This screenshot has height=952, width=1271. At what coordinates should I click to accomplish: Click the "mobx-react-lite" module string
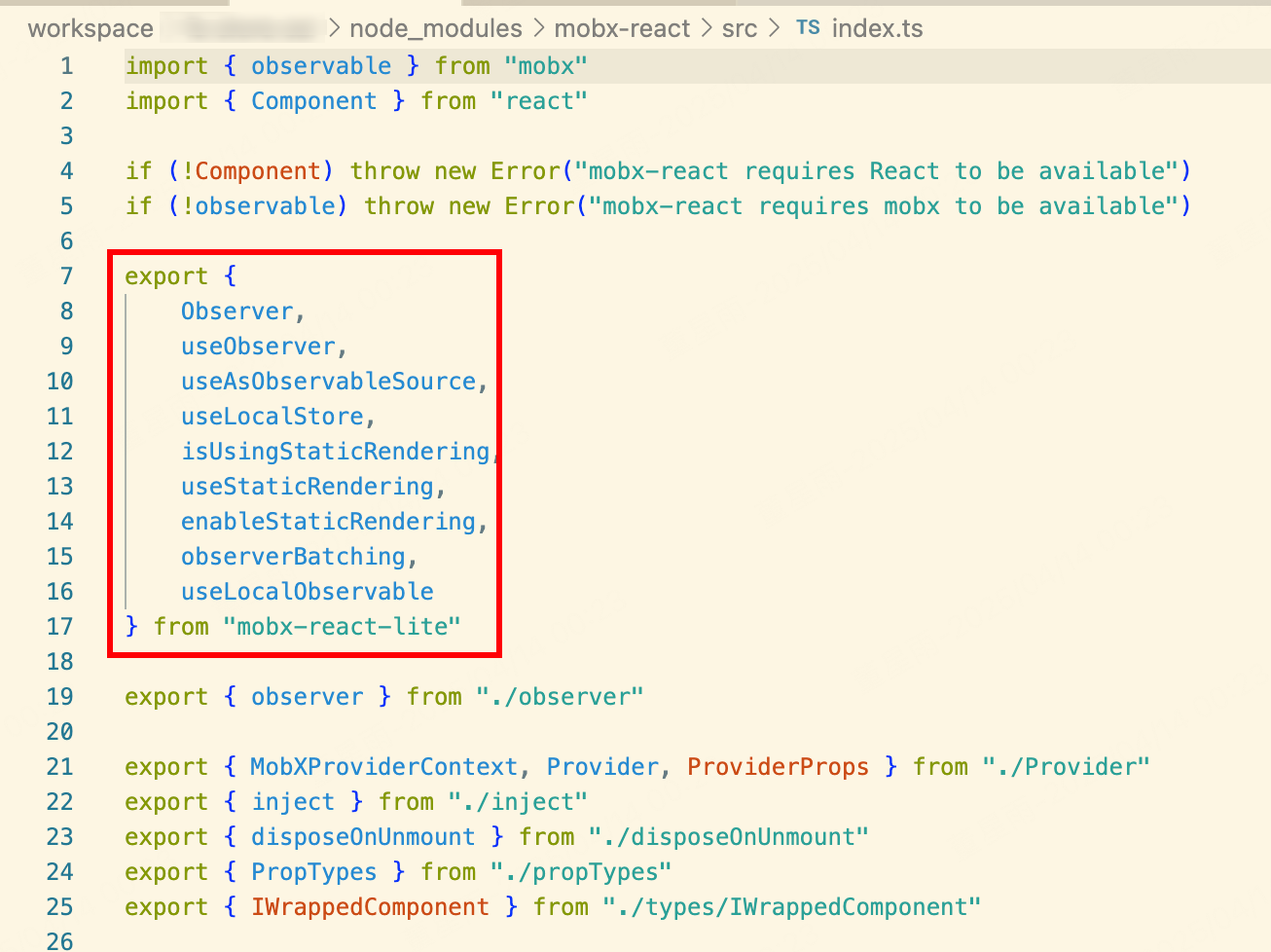click(343, 627)
